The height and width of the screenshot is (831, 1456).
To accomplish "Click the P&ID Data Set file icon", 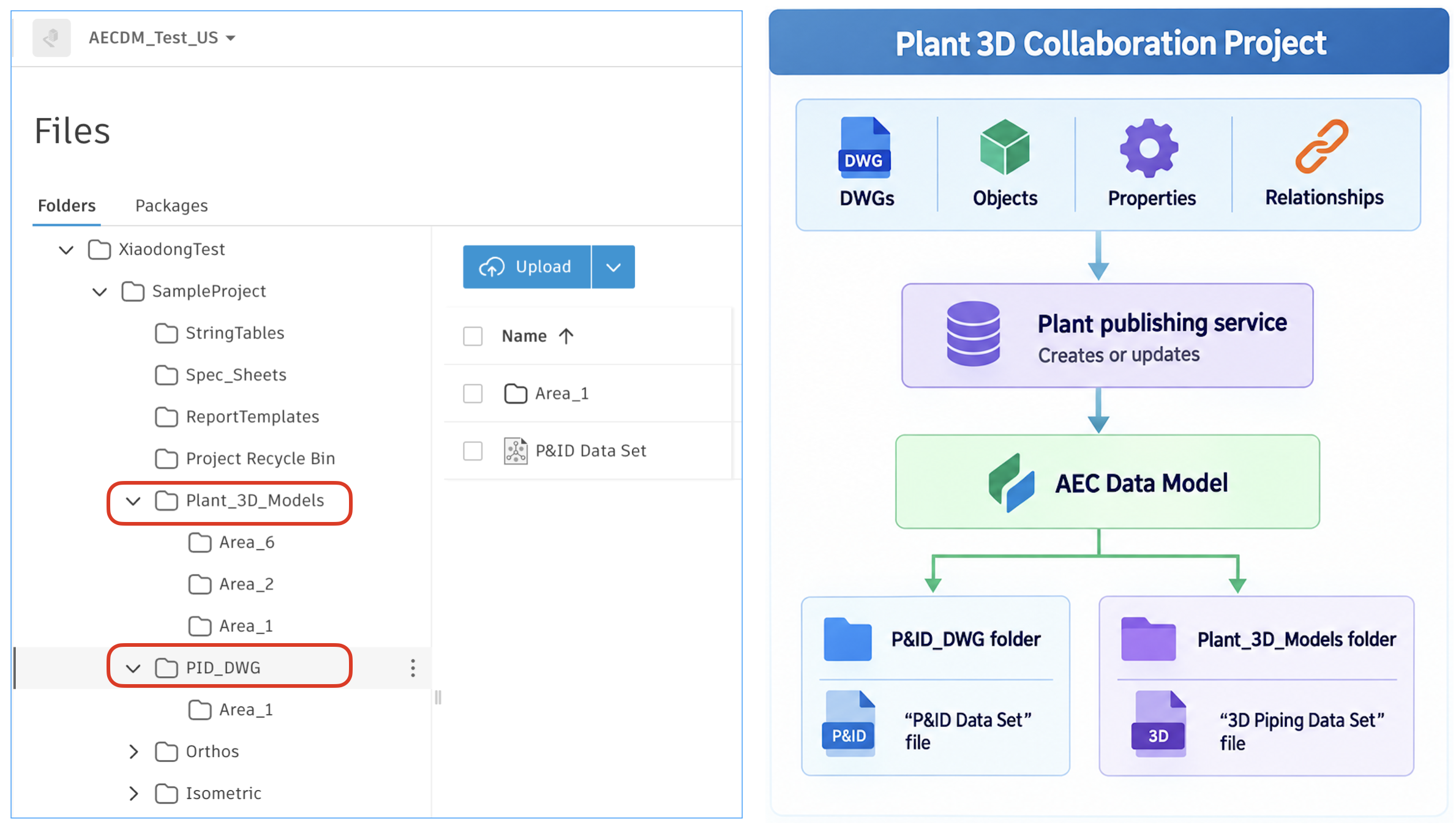I will pyautogui.click(x=516, y=451).
